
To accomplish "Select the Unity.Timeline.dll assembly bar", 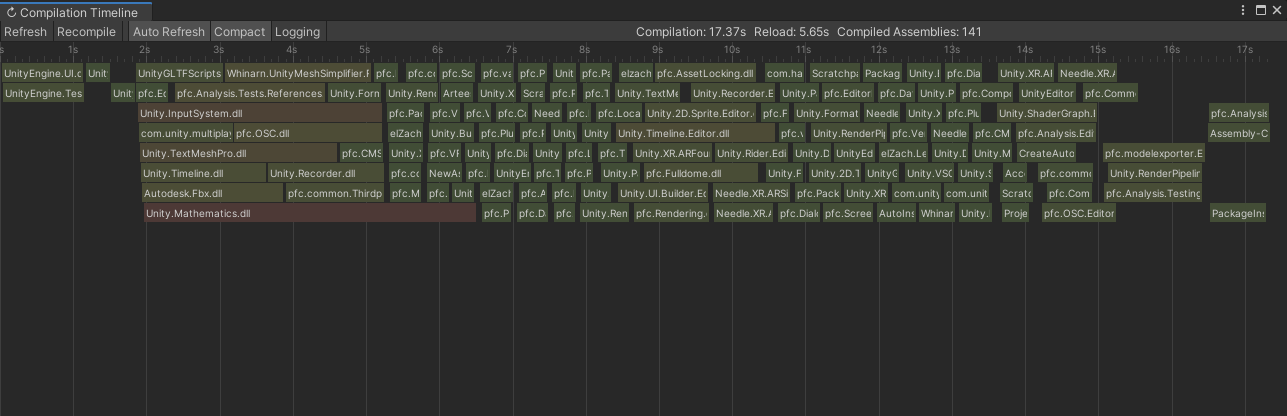I will 203,173.
